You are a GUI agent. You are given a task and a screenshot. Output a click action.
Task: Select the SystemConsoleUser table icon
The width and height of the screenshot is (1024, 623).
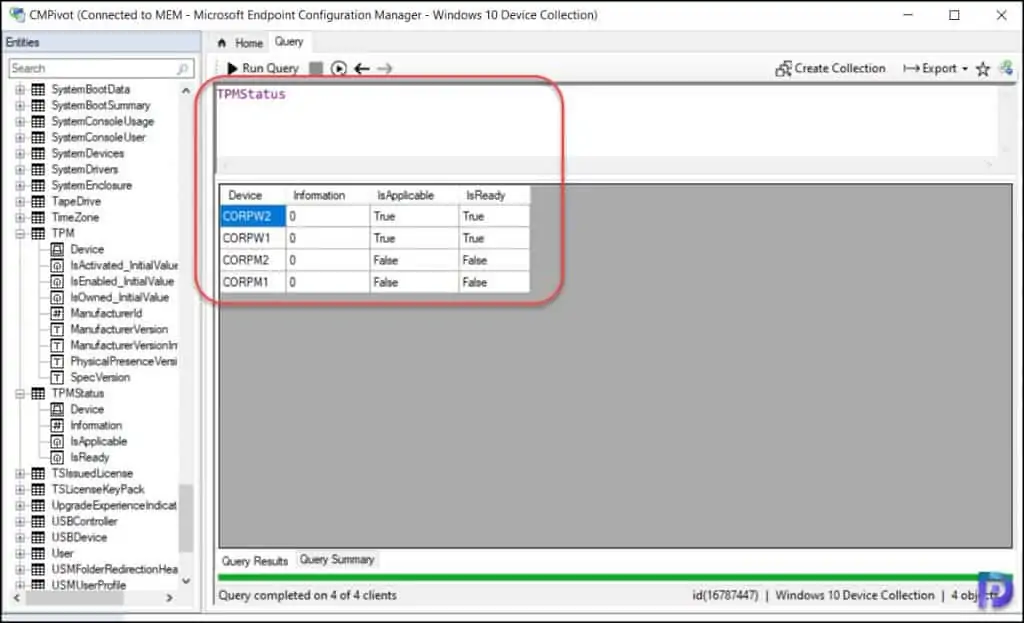coord(39,137)
